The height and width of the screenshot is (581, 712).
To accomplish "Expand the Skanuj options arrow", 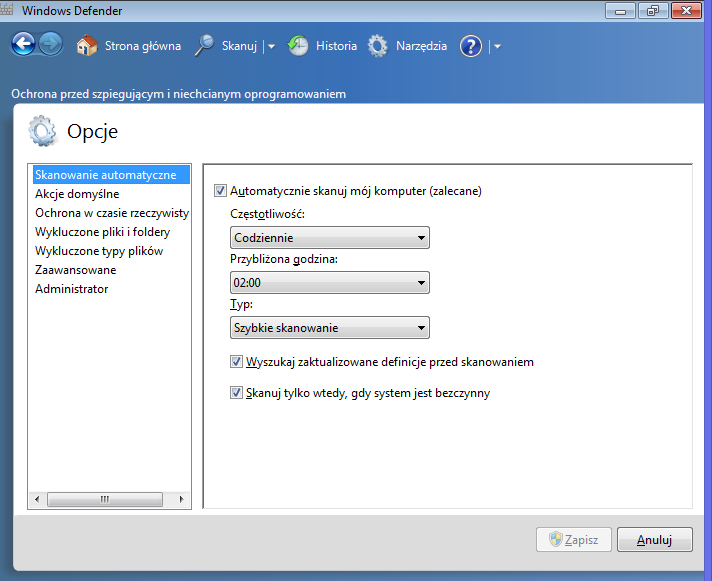I will [272, 46].
